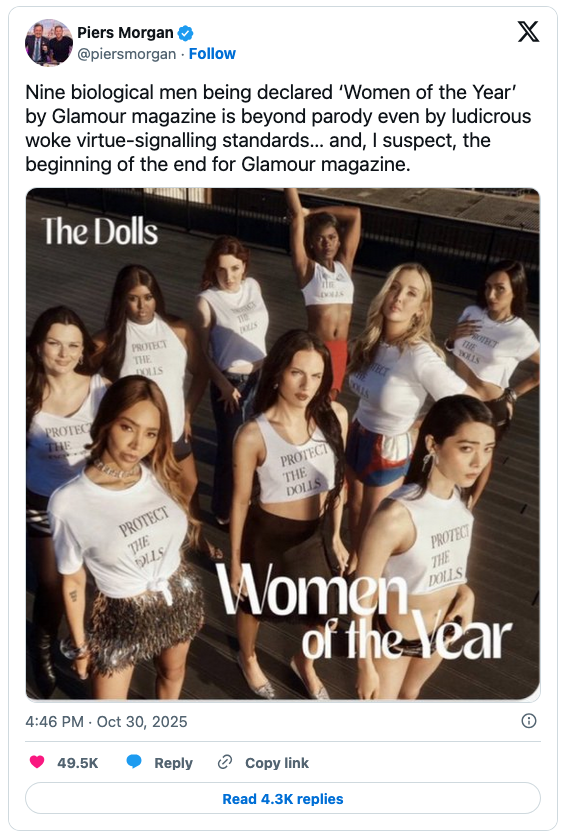
Task: Click the blue reply bubble icon
Action: (x=133, y=762)
